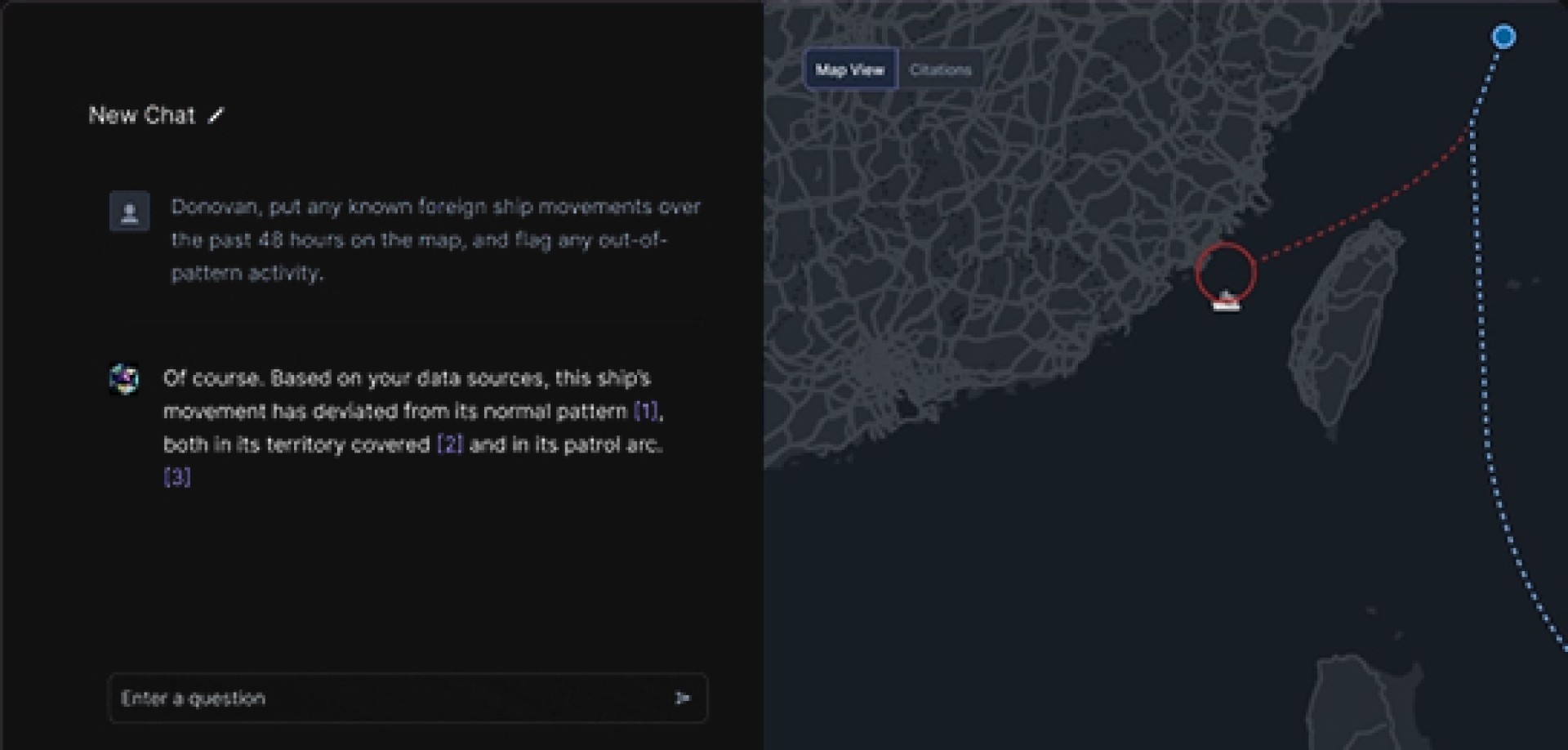The width and height of the screenshot is (1568, 750).
Task: Open citation [2] after territory covered
Action: (449, 444)
